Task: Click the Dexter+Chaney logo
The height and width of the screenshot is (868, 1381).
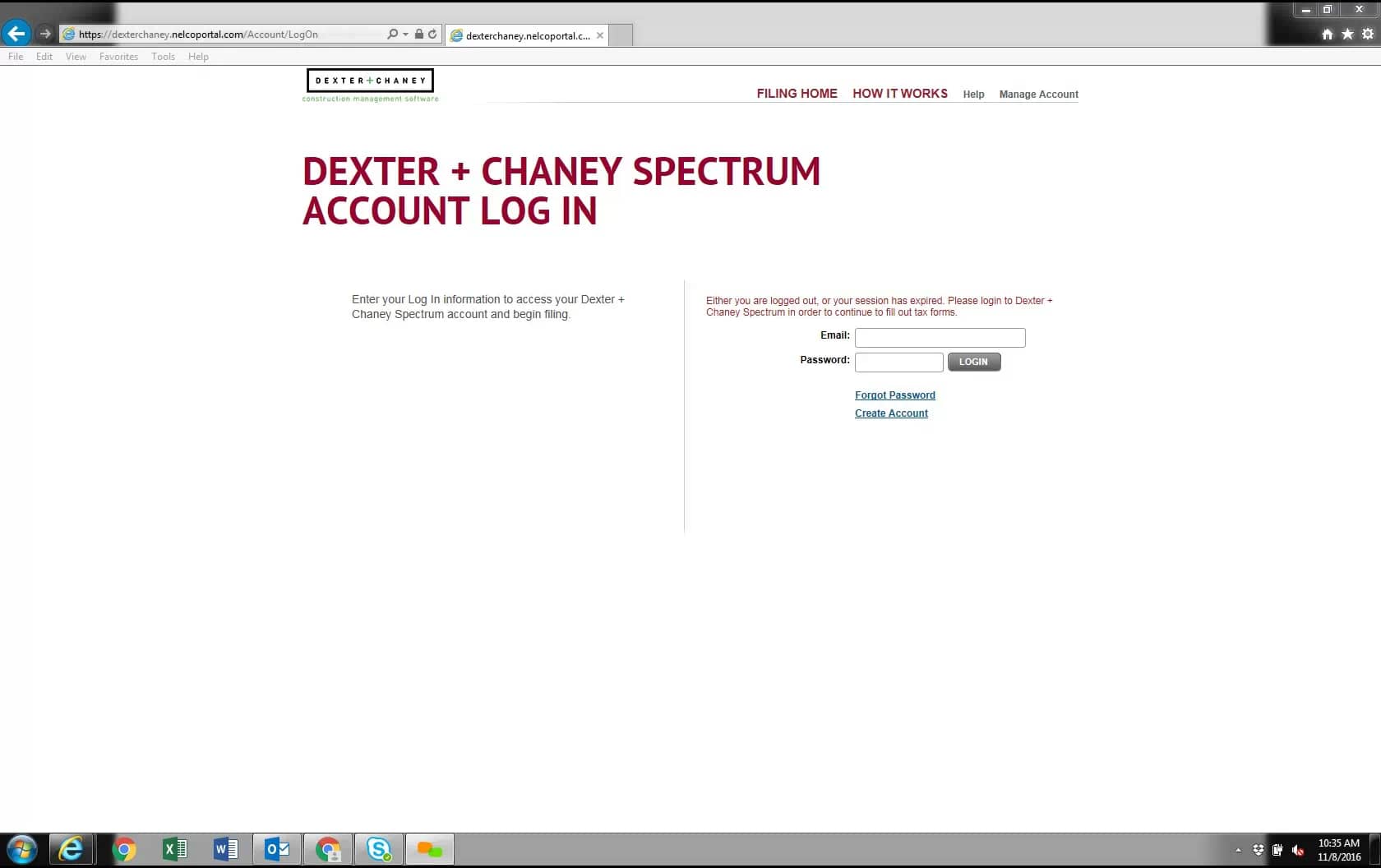Action: pos(370,85)
